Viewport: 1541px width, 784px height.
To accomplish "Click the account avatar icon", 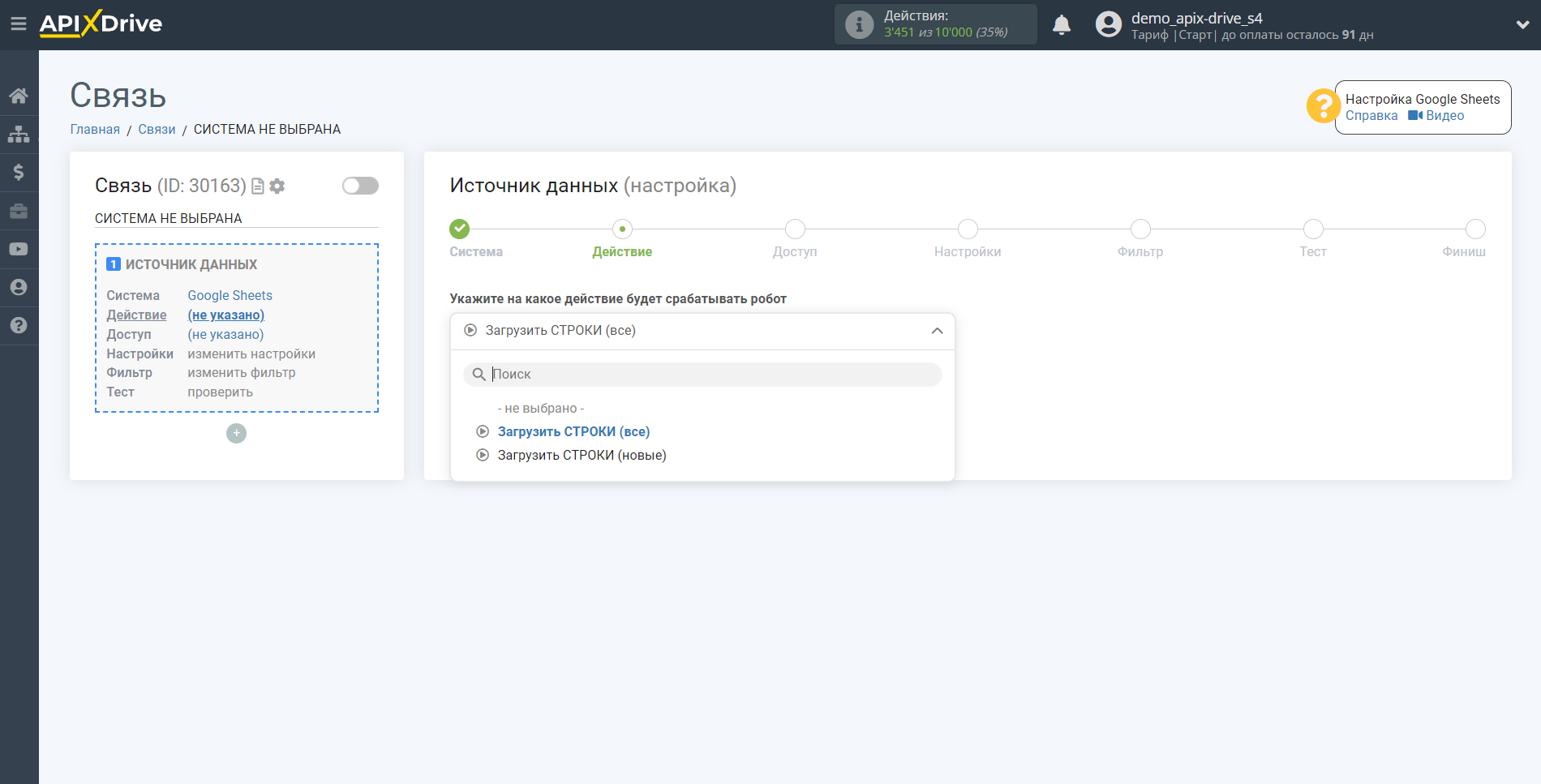I will coord(1108,24).
